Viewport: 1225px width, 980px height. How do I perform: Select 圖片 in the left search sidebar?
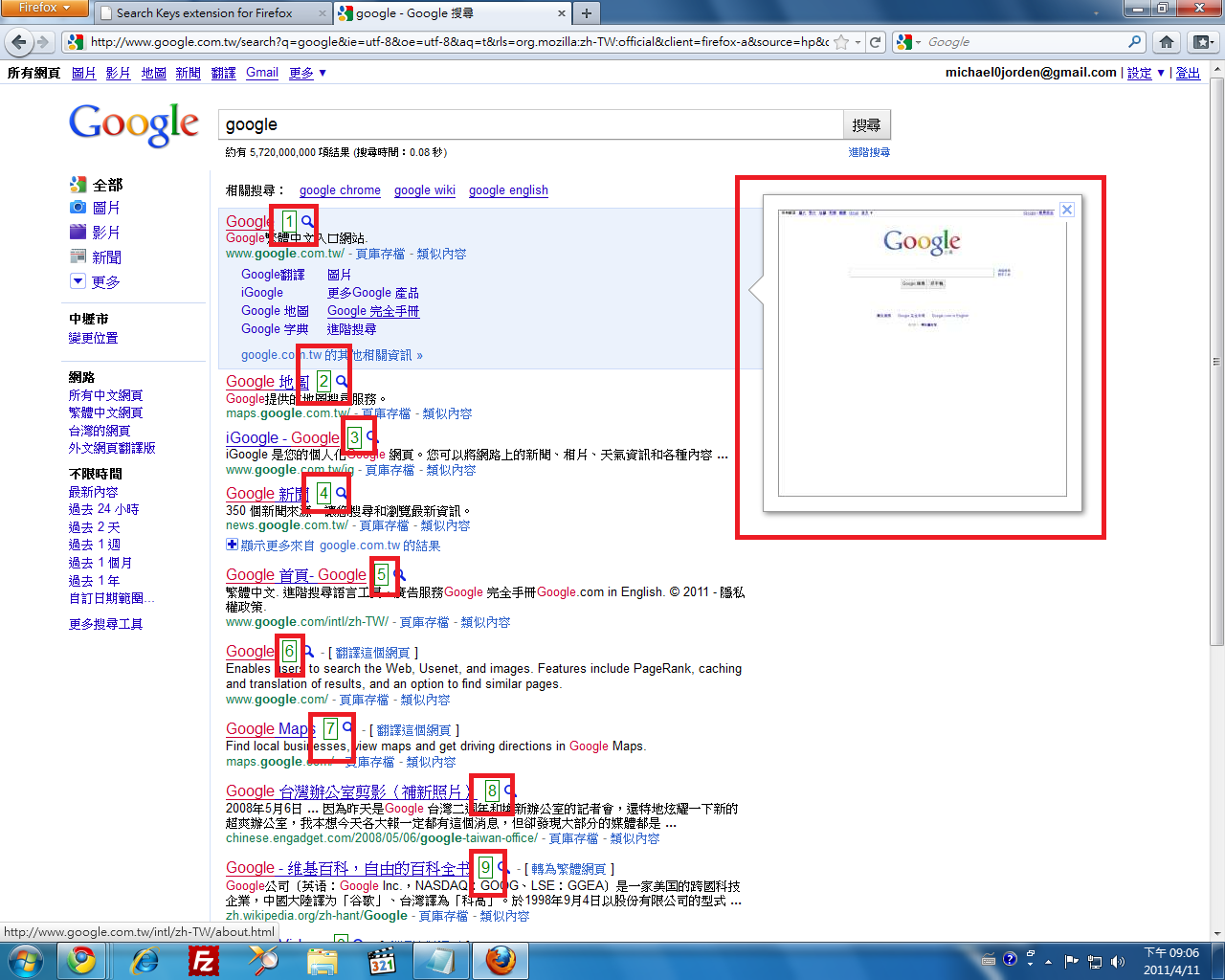tap(96, 208)
